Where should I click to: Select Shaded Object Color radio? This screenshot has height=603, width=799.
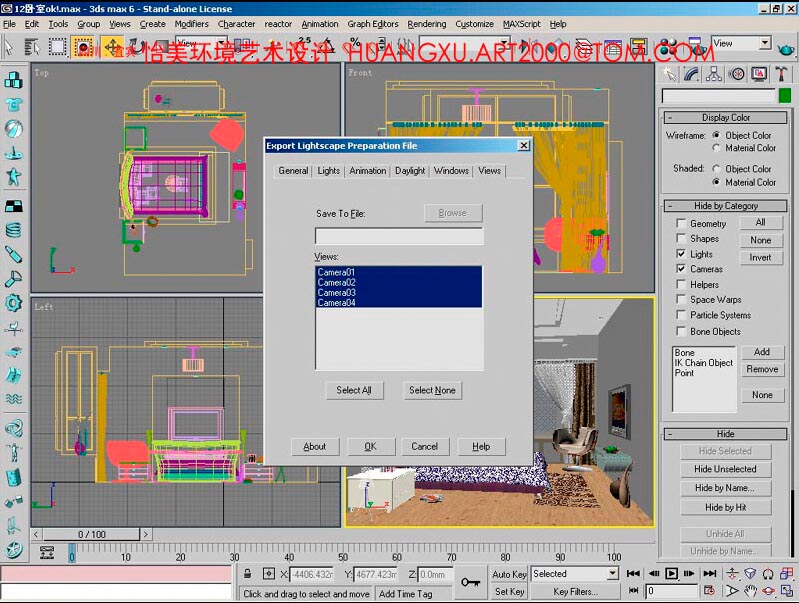(716, 169)
